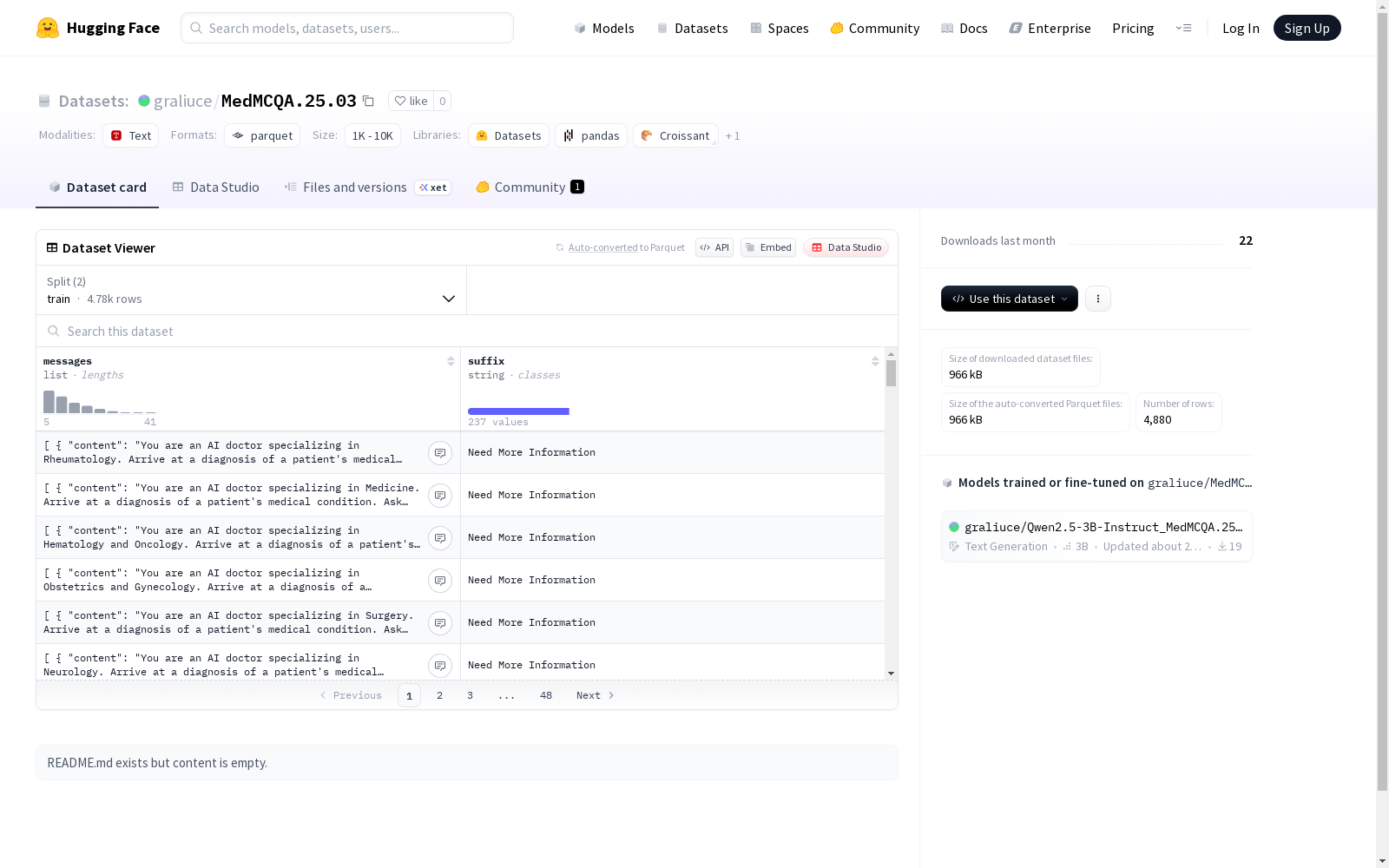
Task: Click the Croissant library tag
Action: pos(675,135)
